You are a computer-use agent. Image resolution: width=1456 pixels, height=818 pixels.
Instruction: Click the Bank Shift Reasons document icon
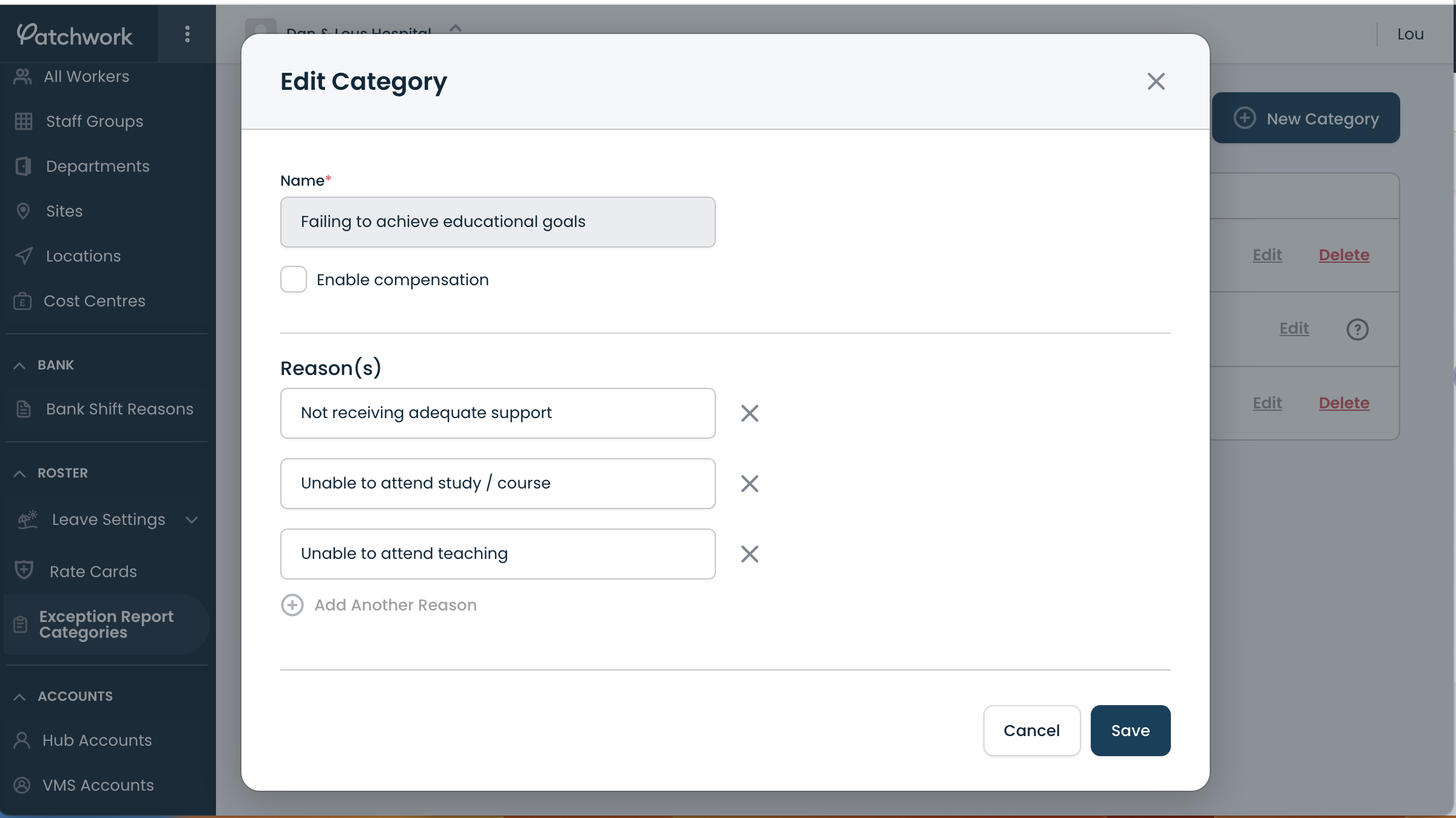click(24, 408)
